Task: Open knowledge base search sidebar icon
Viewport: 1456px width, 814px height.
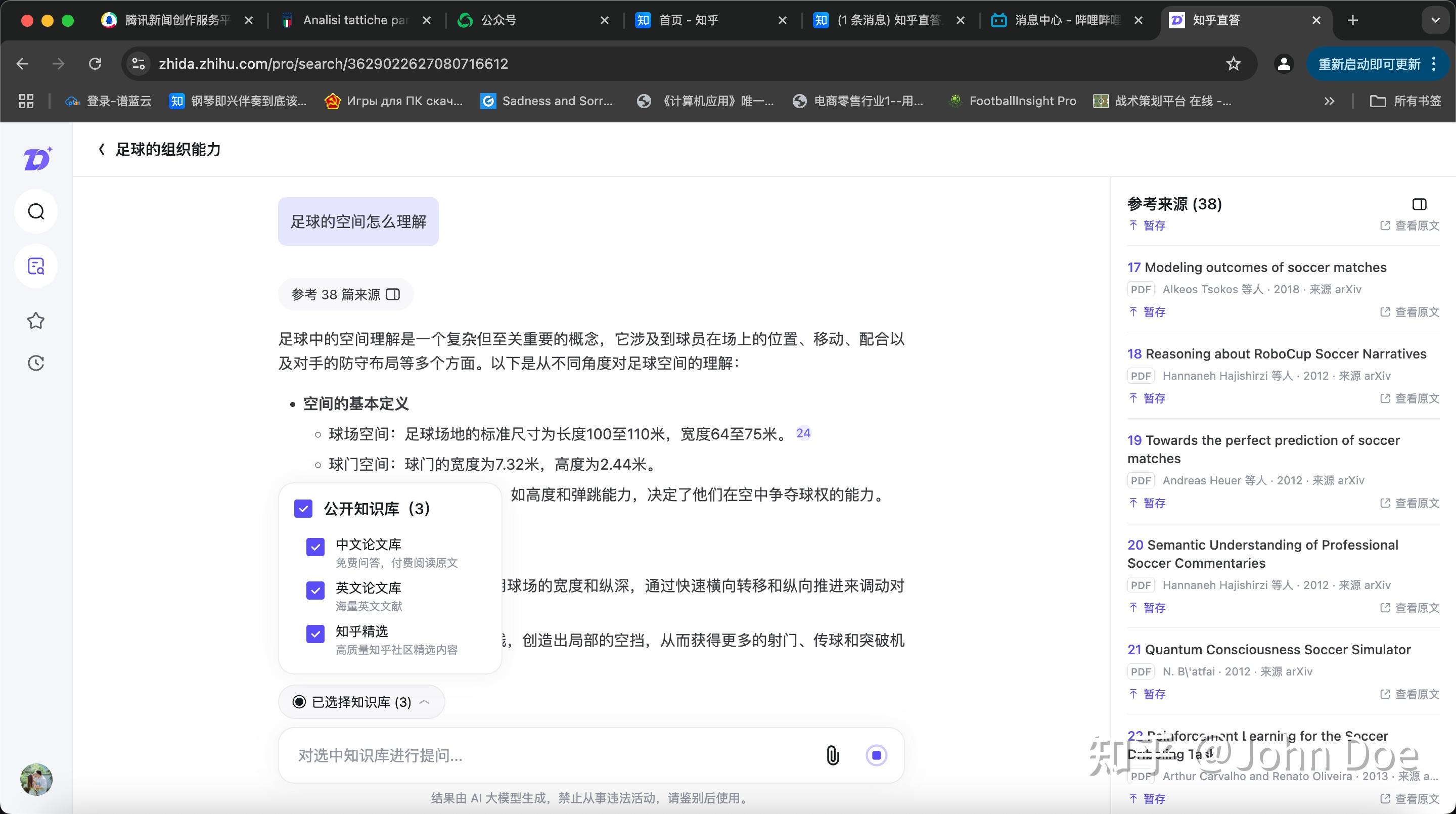Action: click(x=36, y=266)
